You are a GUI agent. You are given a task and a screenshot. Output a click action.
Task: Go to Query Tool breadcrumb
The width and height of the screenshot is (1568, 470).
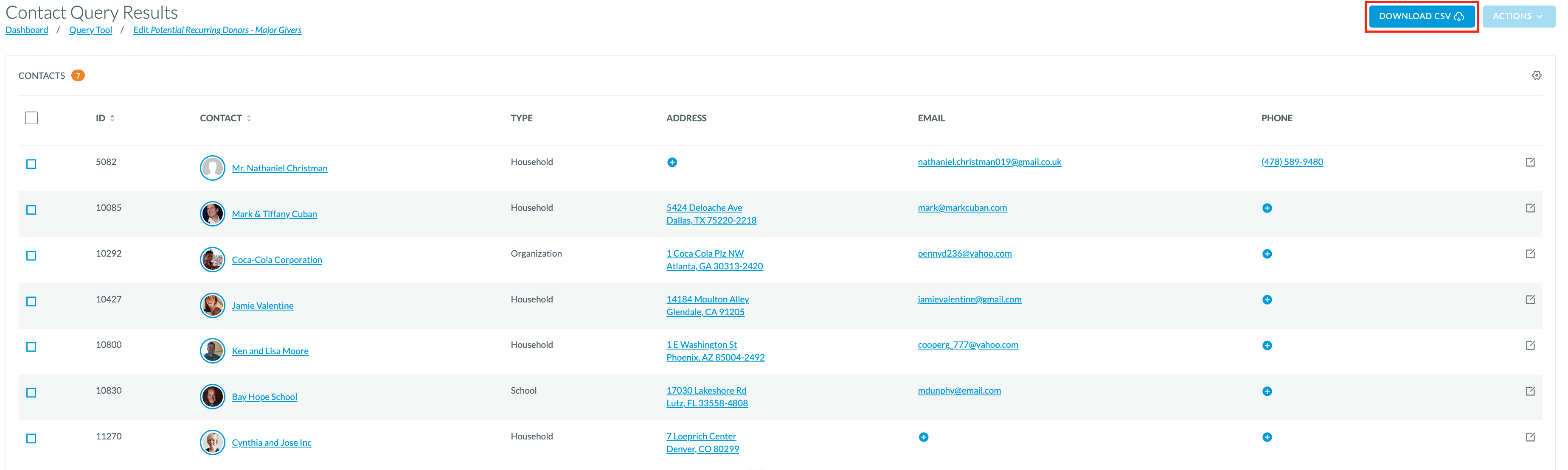[x=91, y=30]
